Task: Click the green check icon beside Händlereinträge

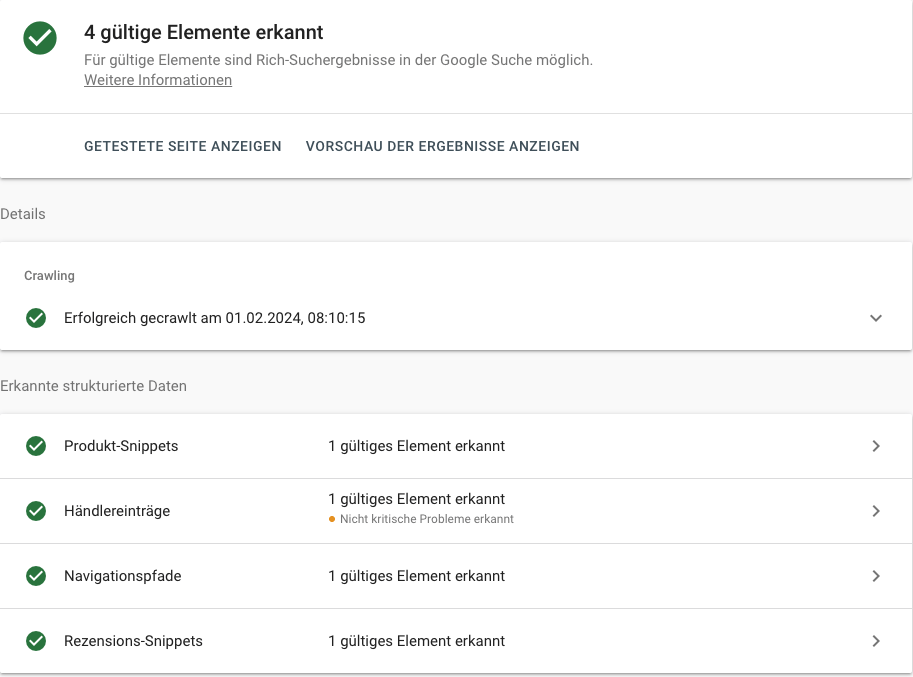Action: tap(36, 510)
